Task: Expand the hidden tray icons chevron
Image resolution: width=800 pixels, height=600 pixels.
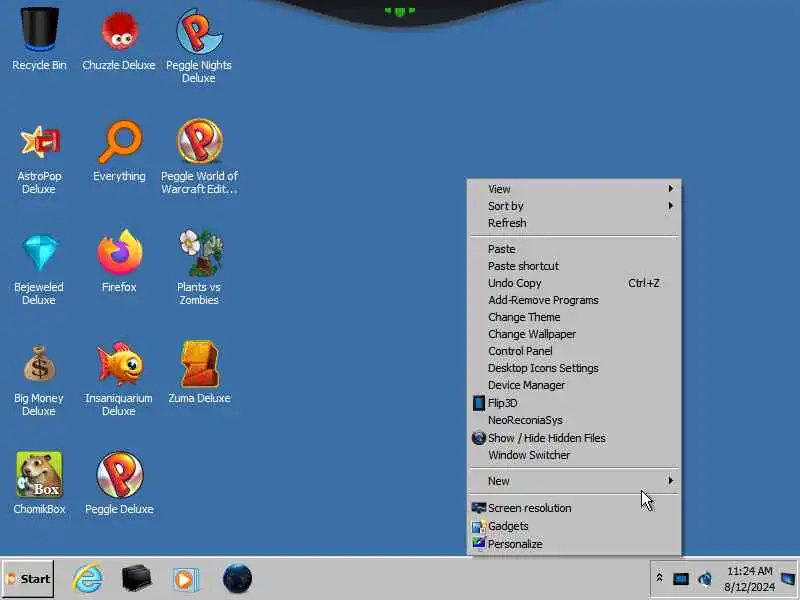Action: point(659,578)
